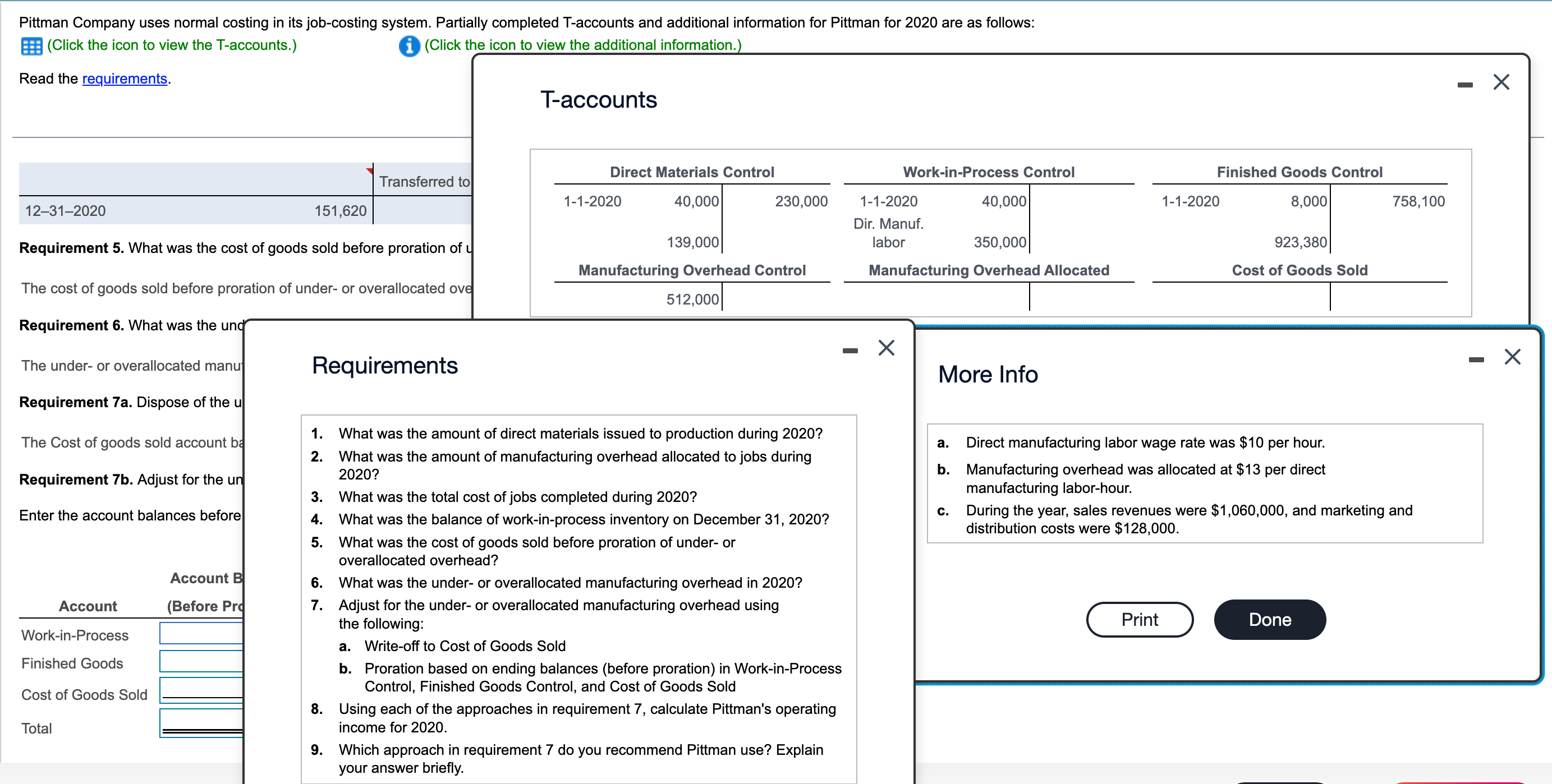Viewport: 1552px width, 784px height.
Task: Click the Total balance input field
Action: 202,721
